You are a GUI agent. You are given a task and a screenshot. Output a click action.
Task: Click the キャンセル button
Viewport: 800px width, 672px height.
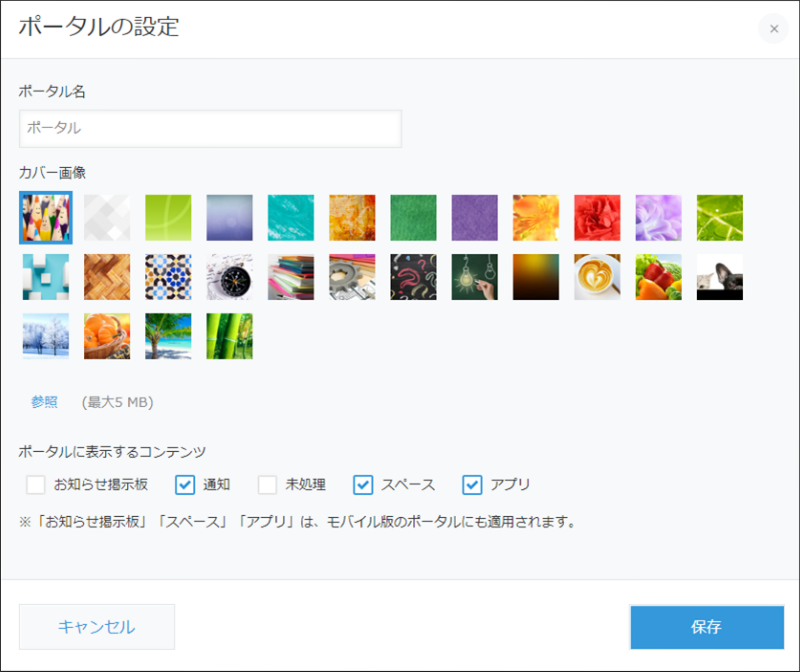(x=97, y=627)
